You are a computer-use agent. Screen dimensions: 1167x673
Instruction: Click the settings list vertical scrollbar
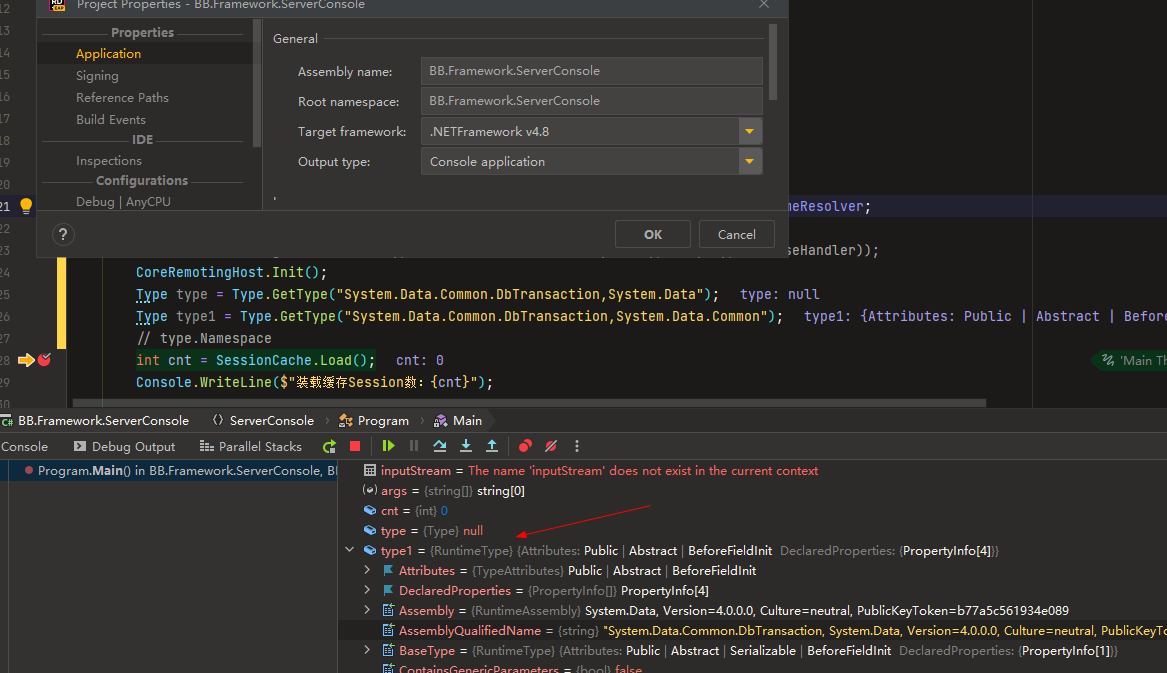[257, 83]
